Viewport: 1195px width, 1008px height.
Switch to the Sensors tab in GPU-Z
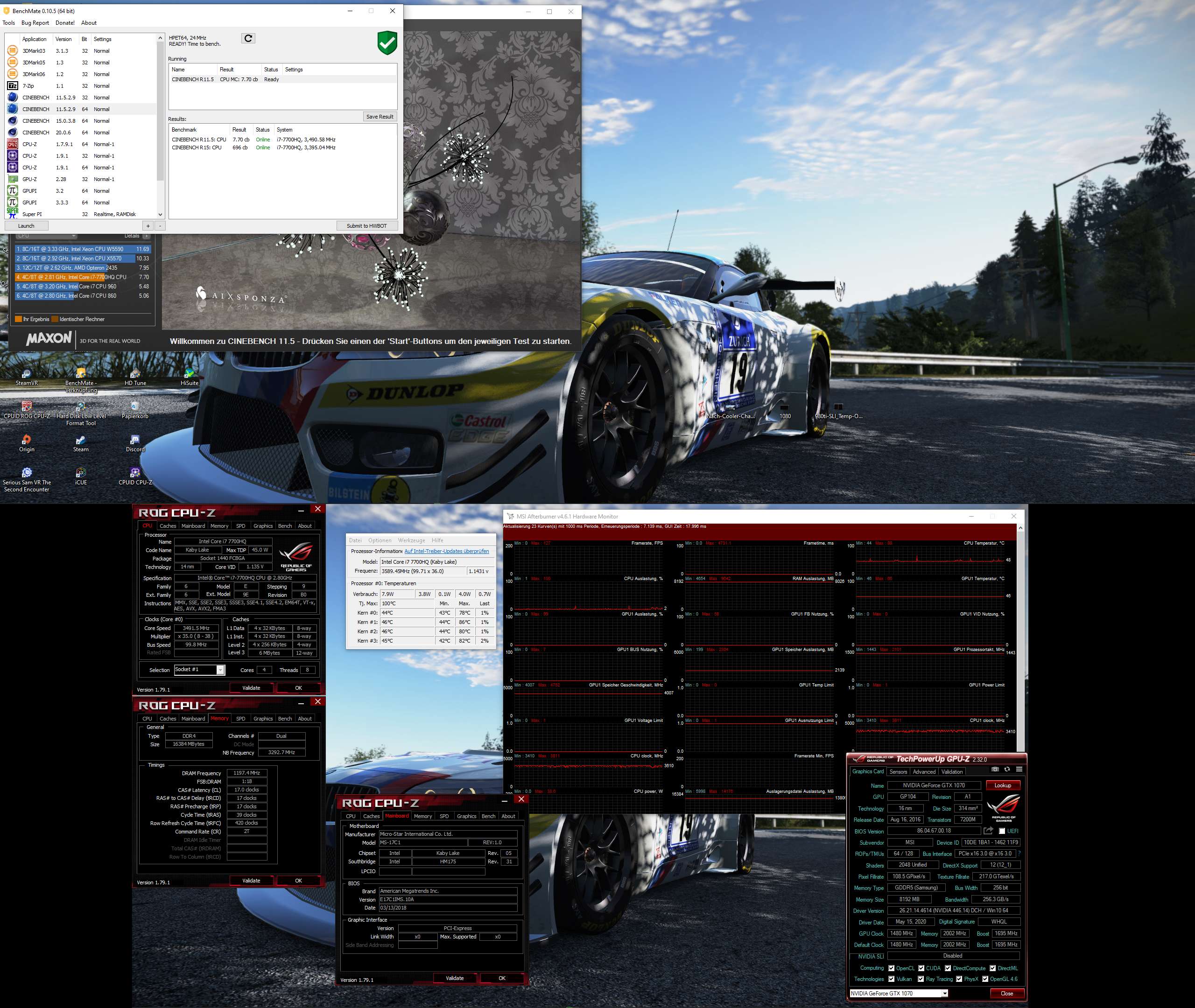coord(898,772)
